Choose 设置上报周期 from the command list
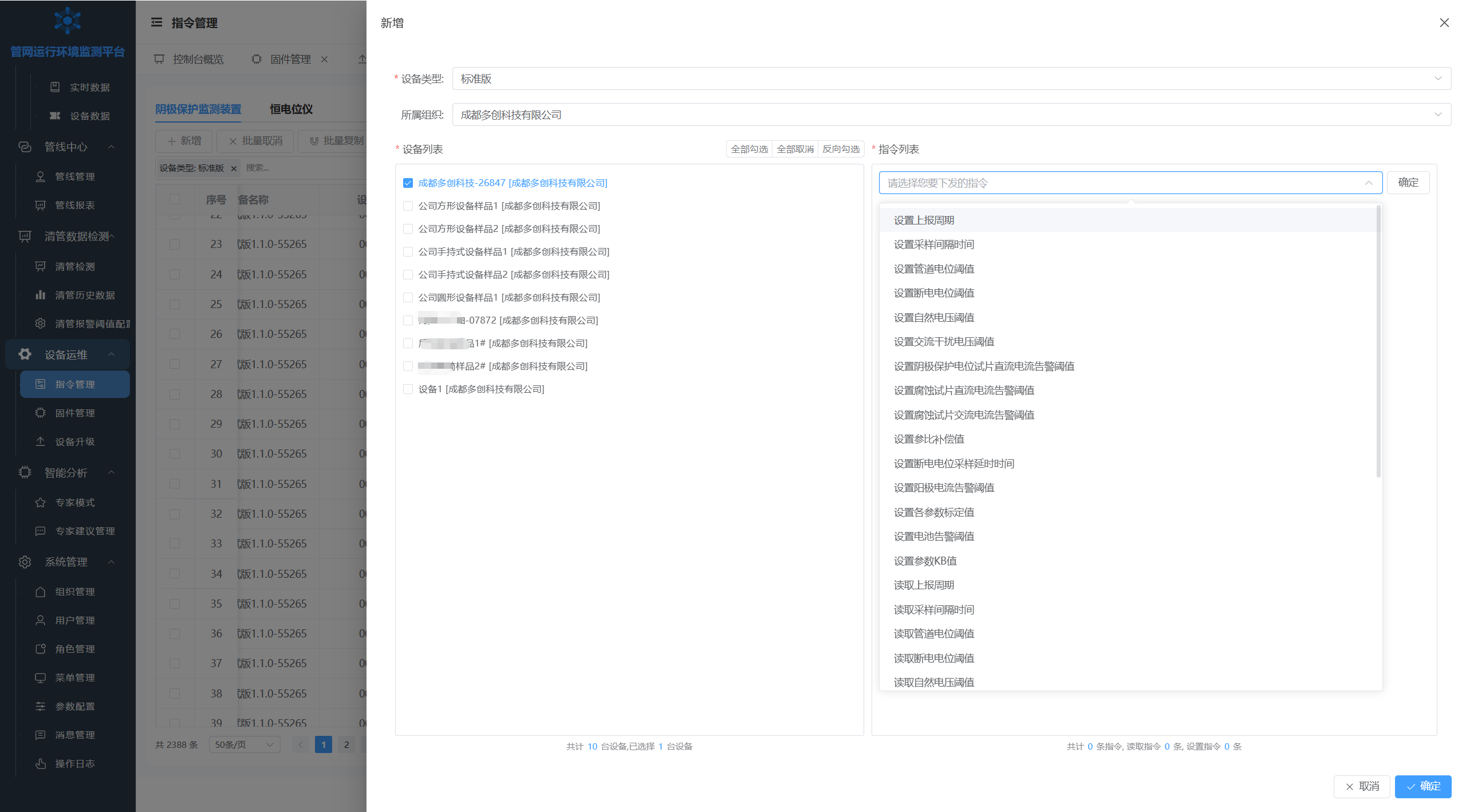The height and width of the screenshot is (812, 1466). pyautogui.click(x=1128, y=220)
